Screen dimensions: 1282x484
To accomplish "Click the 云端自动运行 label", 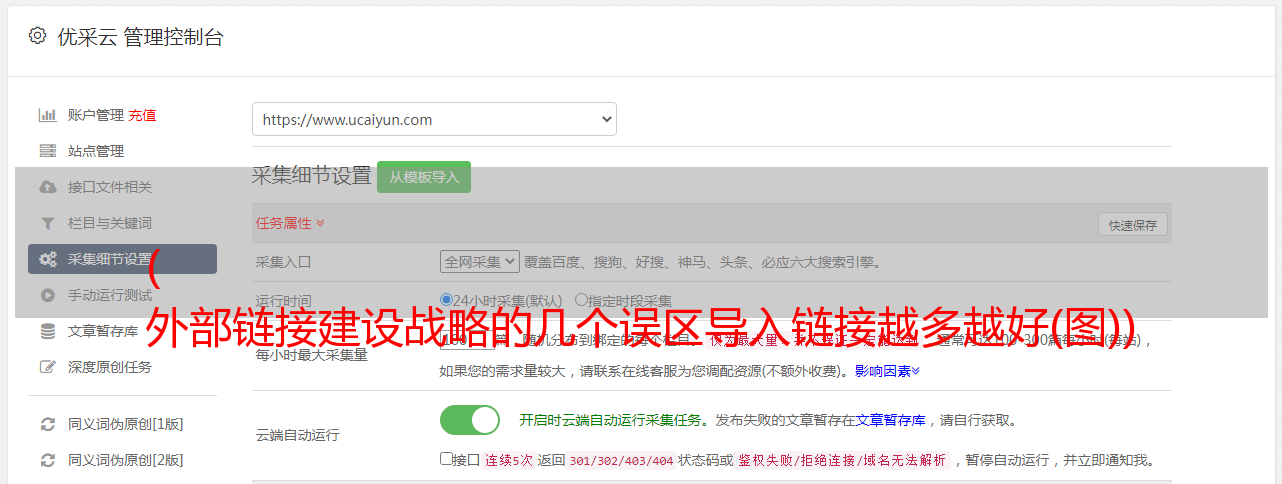I will (x=298, y=435).
